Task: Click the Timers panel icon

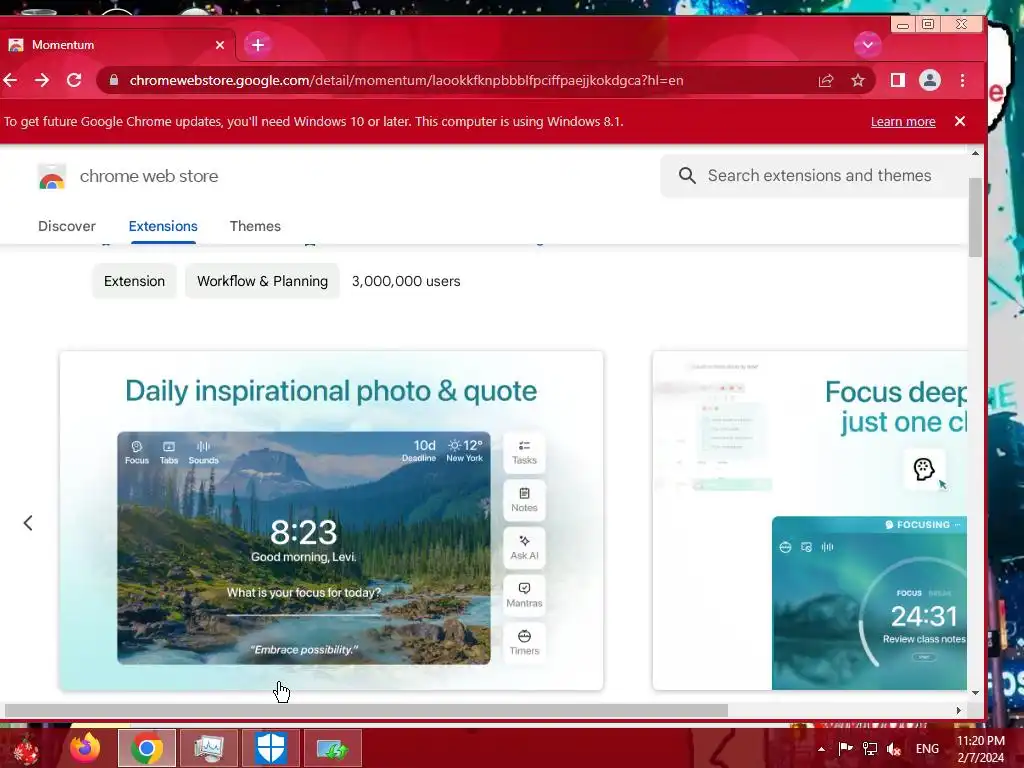Action: point(524,643)
